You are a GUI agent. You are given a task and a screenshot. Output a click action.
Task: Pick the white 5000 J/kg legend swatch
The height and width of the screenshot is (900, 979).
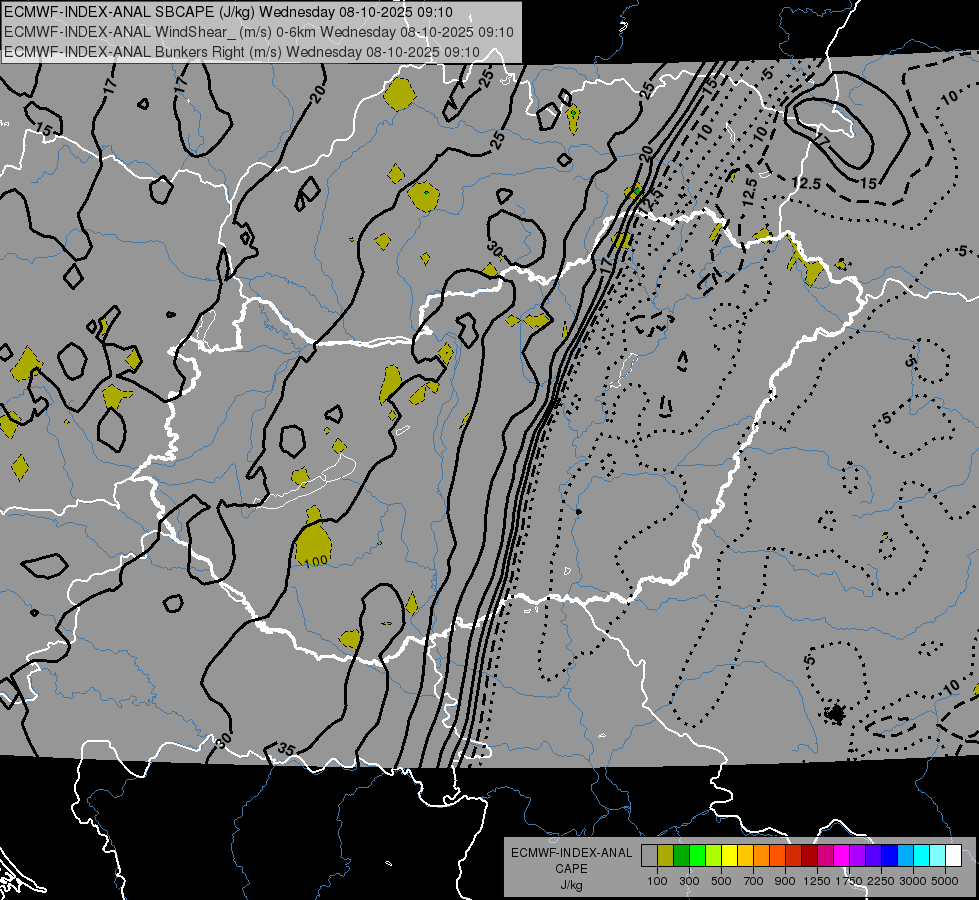click(953, 856)
